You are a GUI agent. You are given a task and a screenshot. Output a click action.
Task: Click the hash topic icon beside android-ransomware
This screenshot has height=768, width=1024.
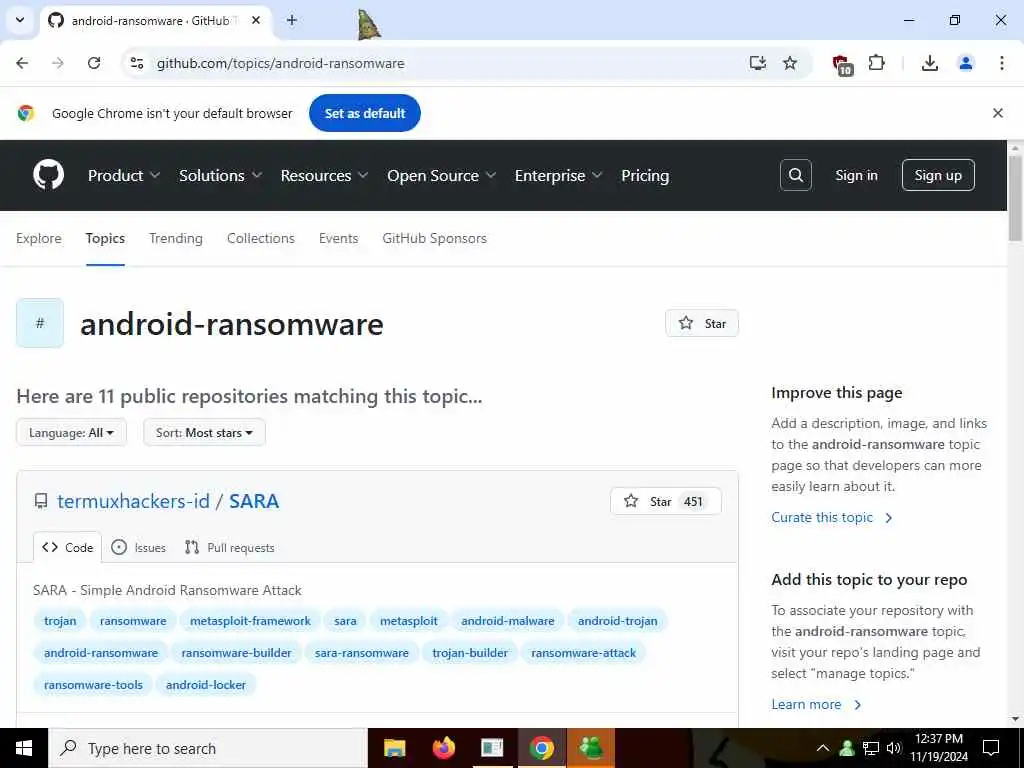point(40,323)
